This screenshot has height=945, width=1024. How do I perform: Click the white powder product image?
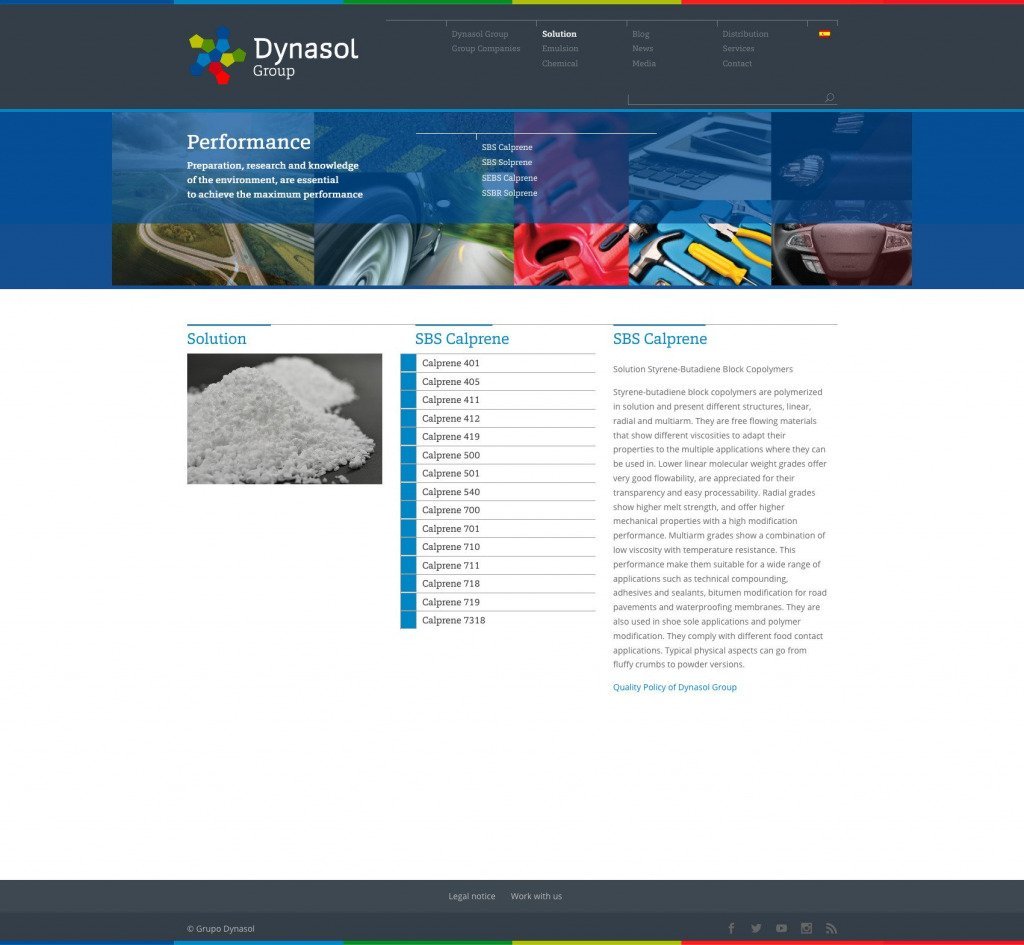pyautogui.click(x=284, y=419)
